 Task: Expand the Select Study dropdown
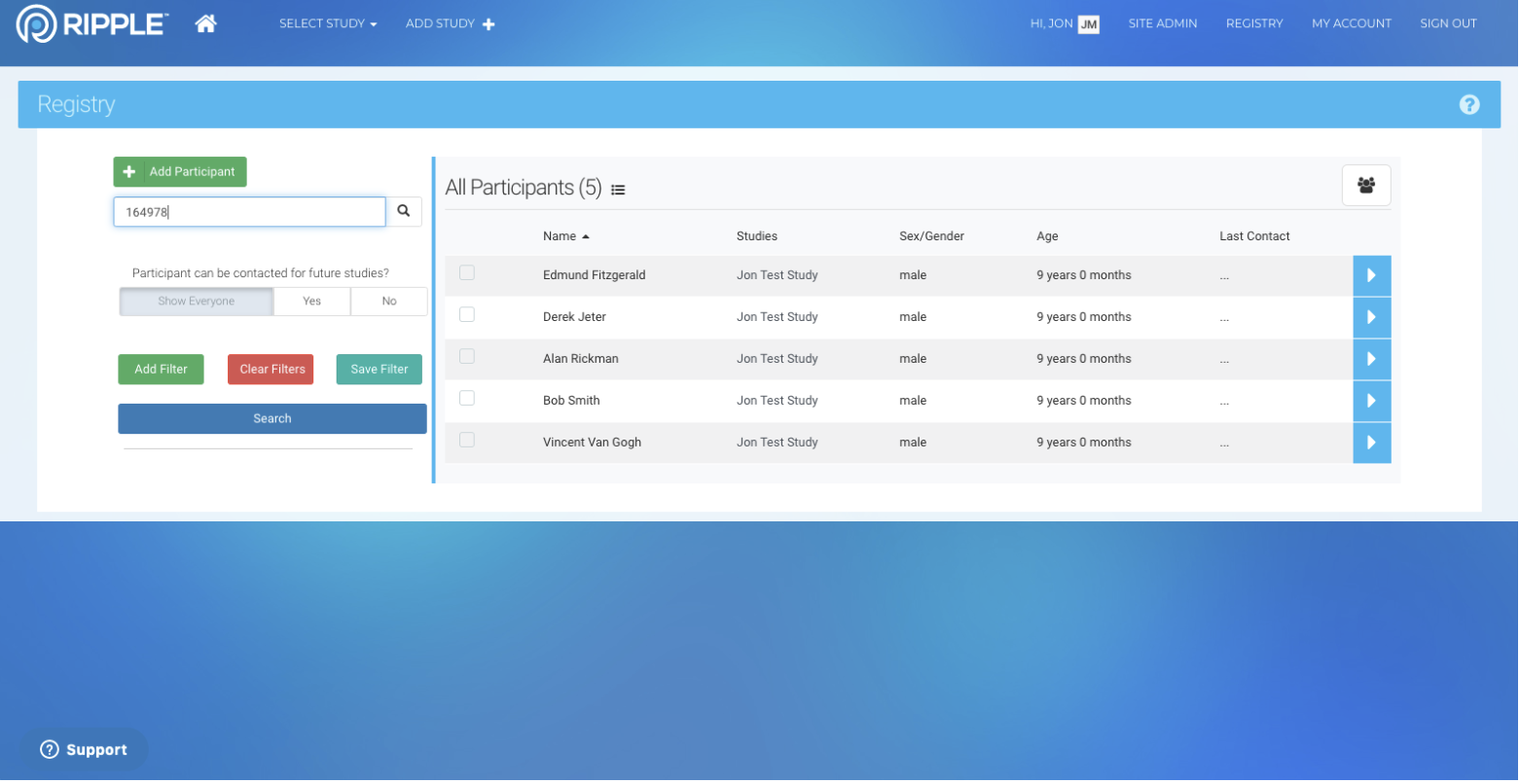click(x=328, y=23)
